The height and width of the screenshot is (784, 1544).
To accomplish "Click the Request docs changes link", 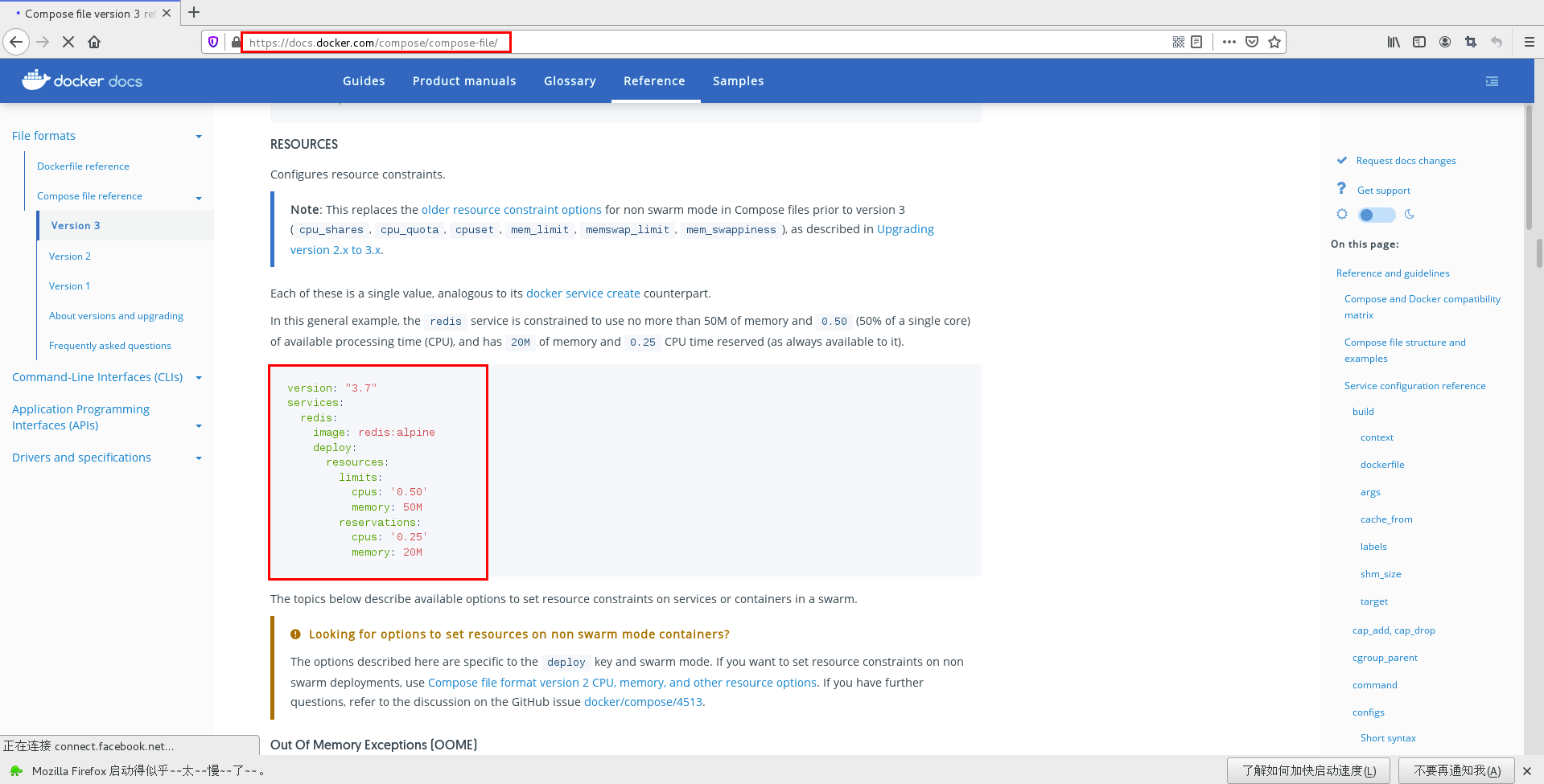I will pos(1406,160).
